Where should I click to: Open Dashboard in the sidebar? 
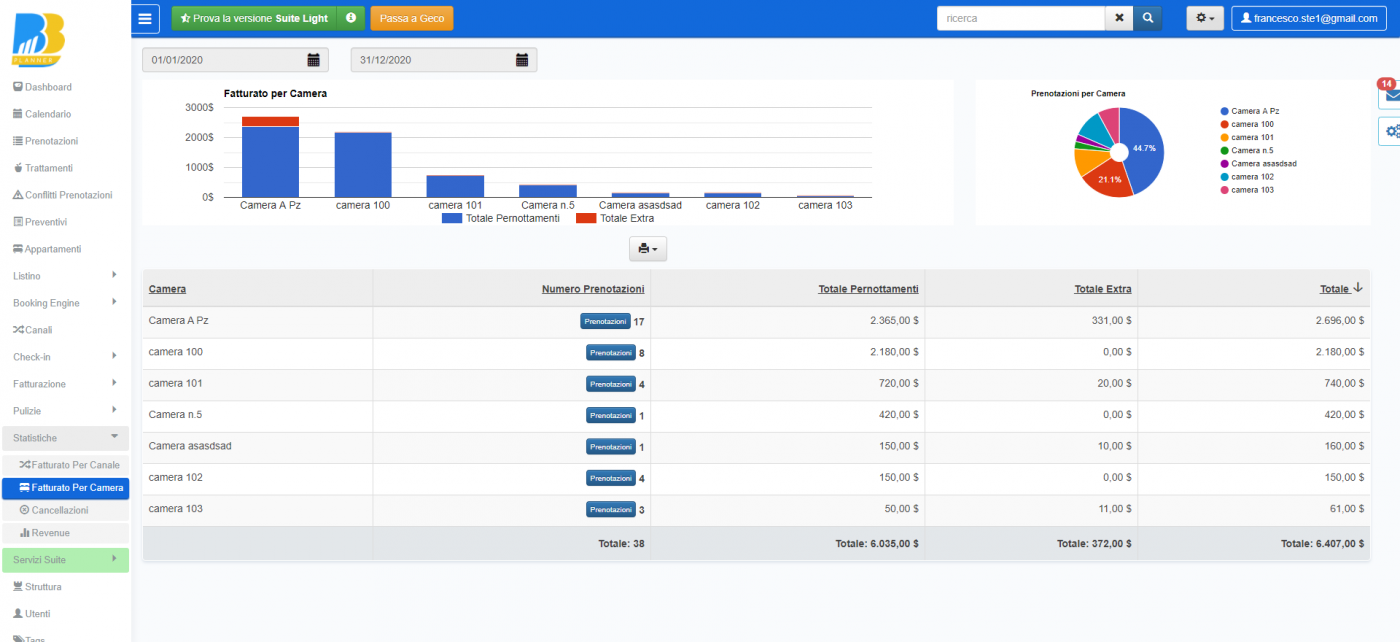(x=42, y=87)
